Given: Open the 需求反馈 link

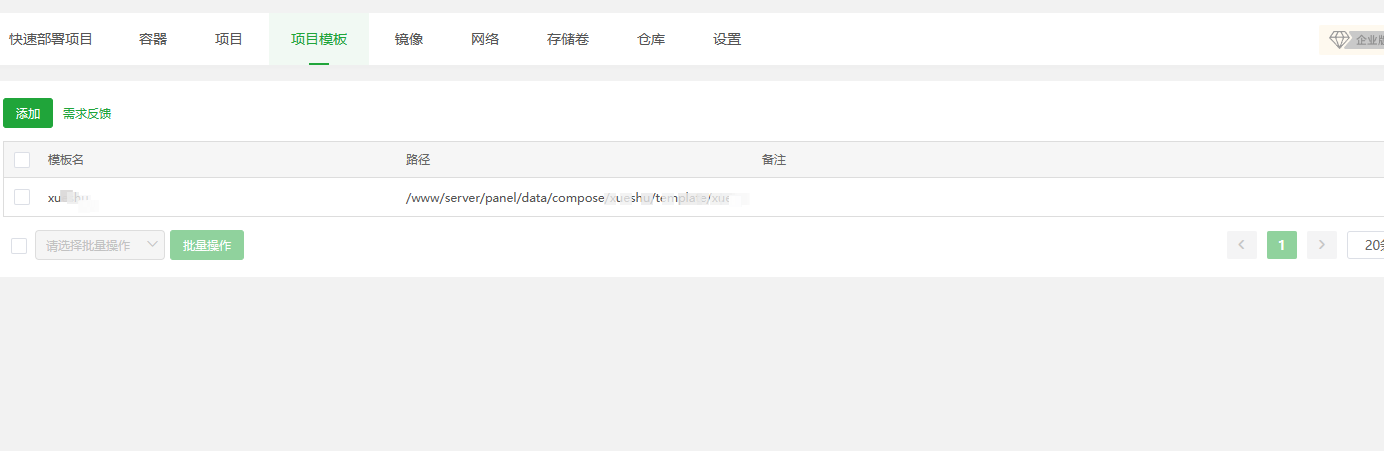Looking at the screenshot, I should pyautogui.click(x=87, y=114).
